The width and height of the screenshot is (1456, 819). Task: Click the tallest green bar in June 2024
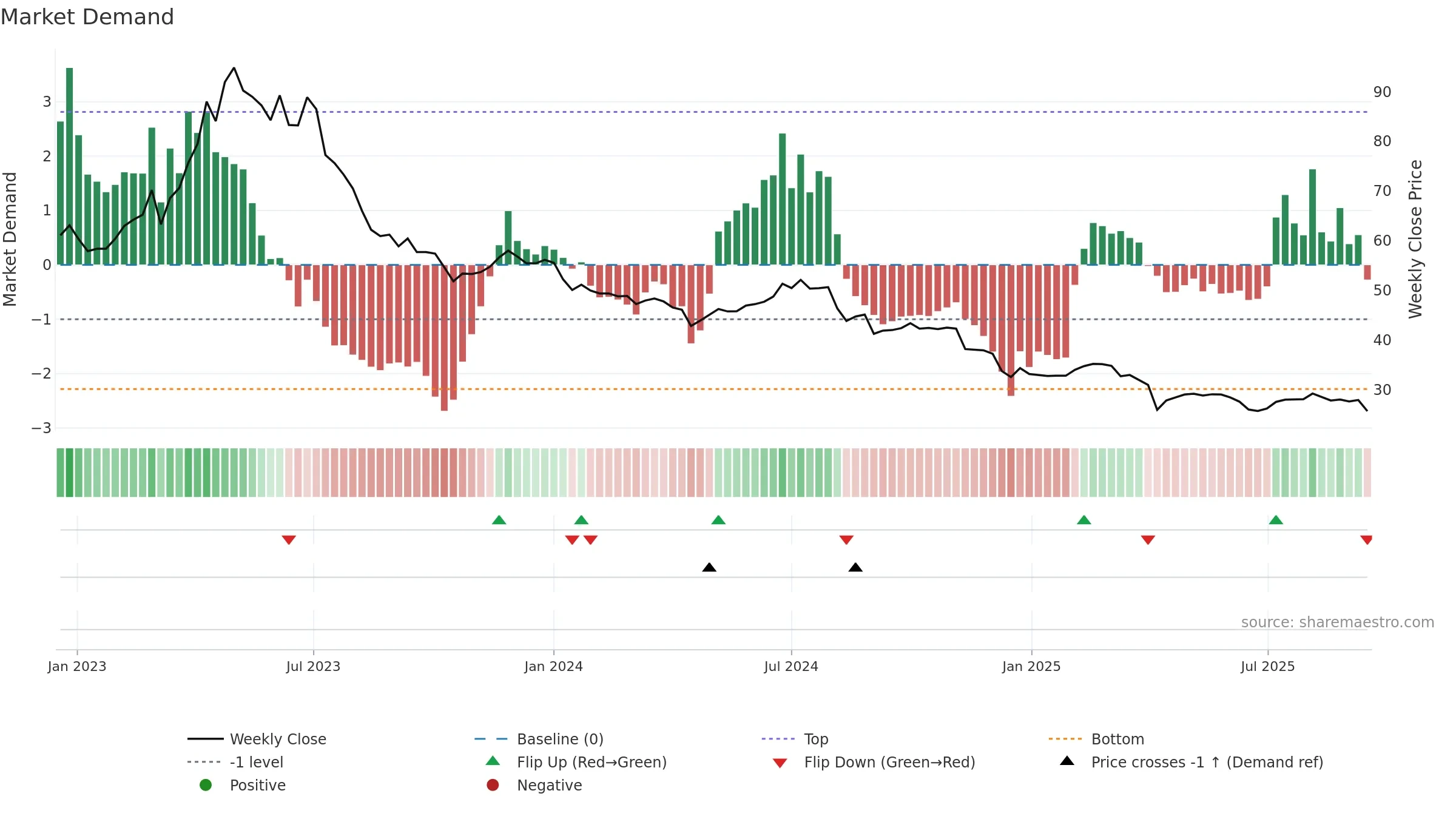[x=783, y=199]
